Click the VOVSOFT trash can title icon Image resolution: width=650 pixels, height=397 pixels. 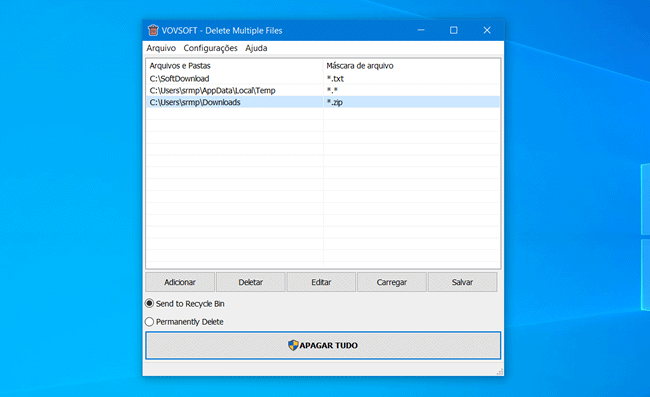click(153, 30)
